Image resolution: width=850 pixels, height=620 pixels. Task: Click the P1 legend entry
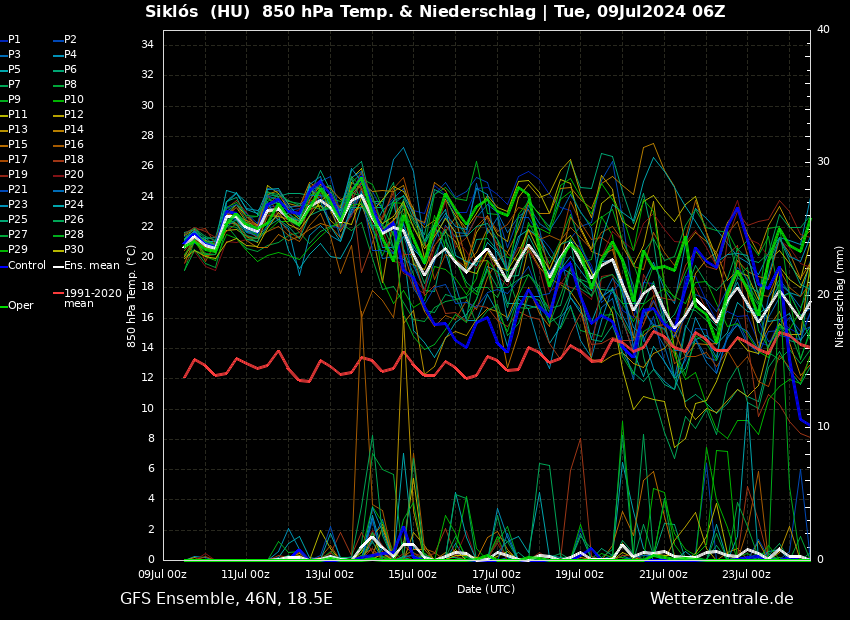pyautogui.click(x=14, y=40)
